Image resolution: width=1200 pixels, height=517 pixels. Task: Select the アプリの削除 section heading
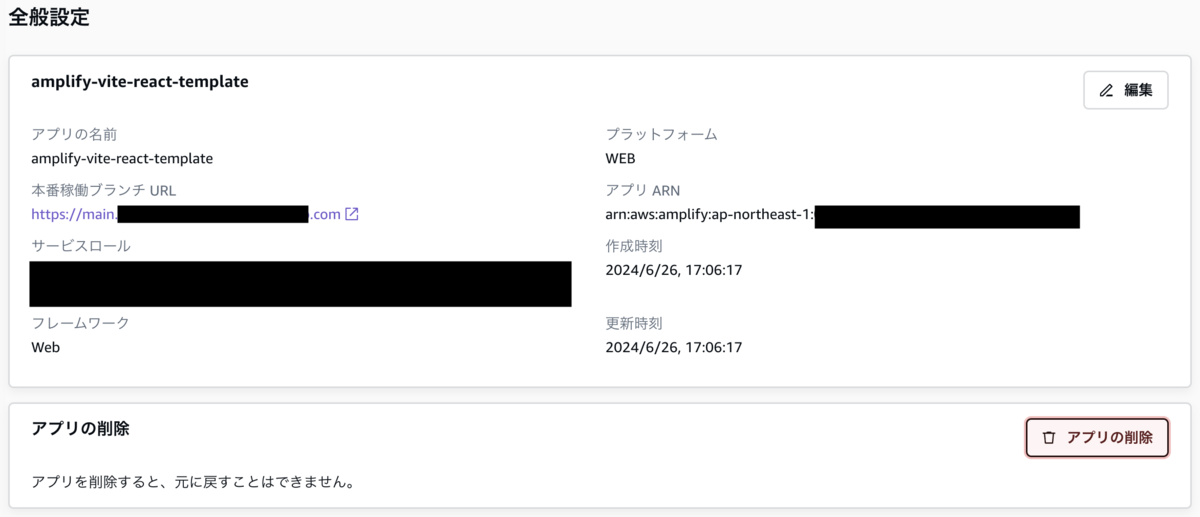pos(80,429)
